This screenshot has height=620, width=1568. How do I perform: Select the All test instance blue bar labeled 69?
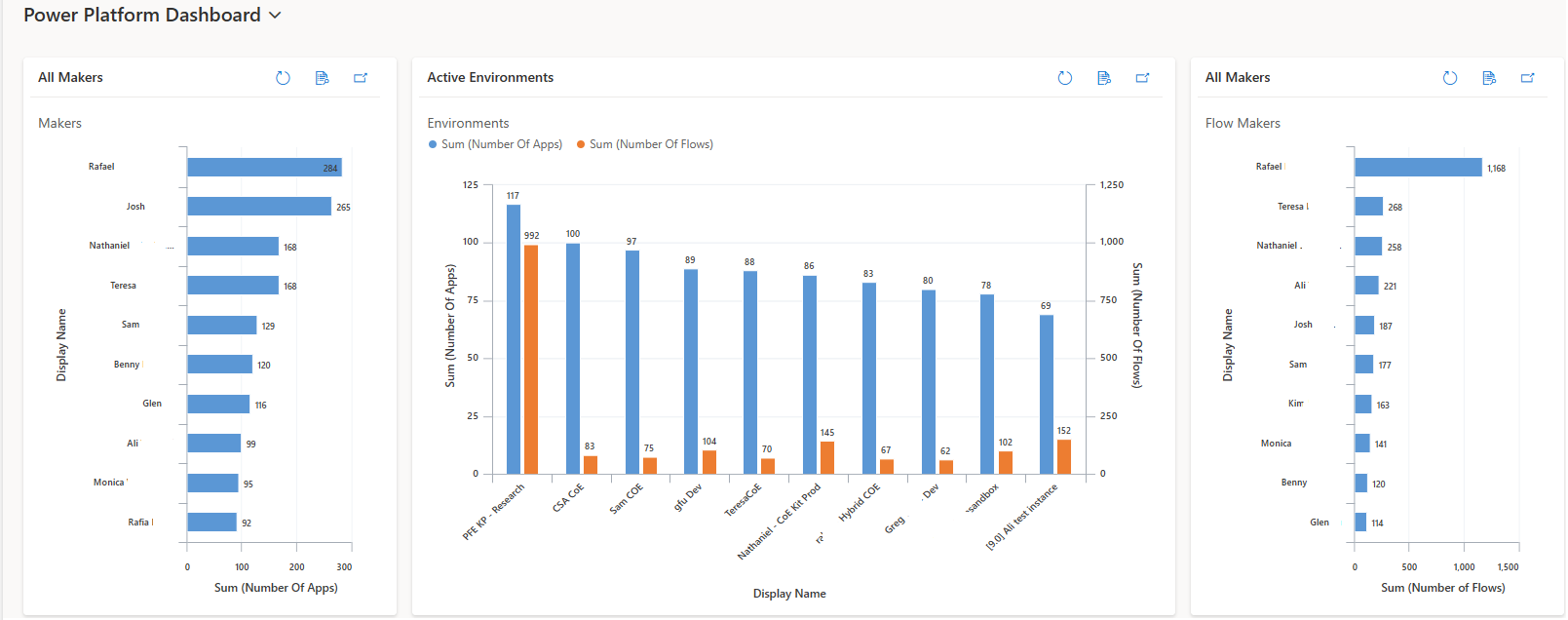pyautogui.click(x=1047, y=395)
